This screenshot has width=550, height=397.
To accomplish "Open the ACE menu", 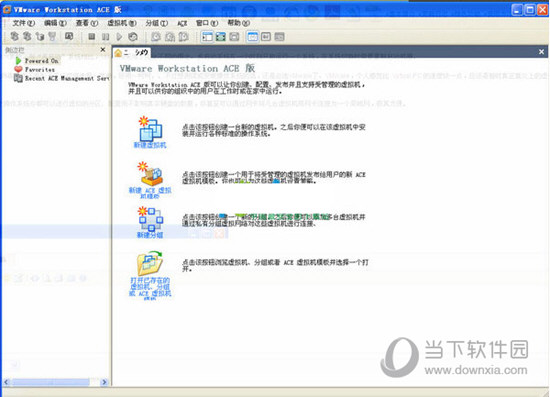I will click(x=182, y=23).
